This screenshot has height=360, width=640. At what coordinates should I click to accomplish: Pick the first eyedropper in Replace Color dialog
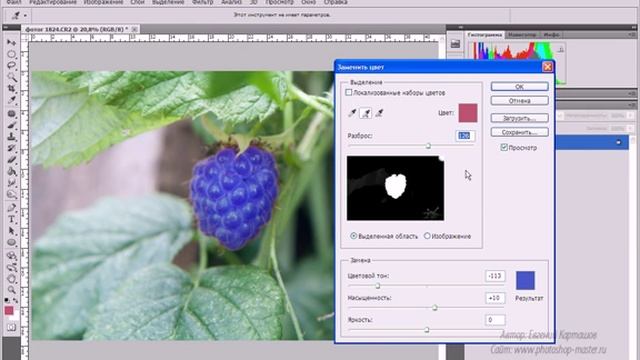coord(352,113)
